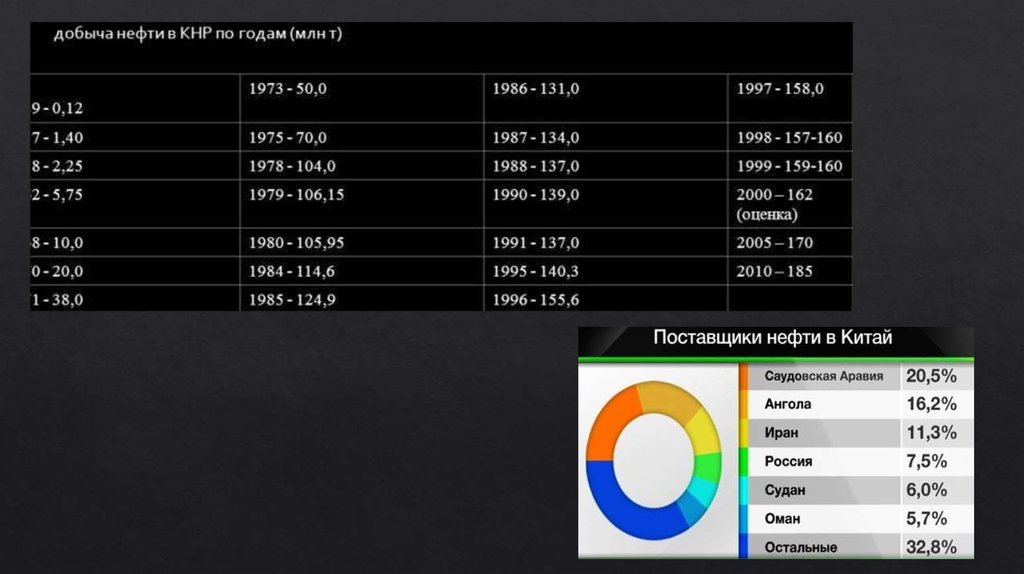Click the Иран supplier label

(780, 433)
